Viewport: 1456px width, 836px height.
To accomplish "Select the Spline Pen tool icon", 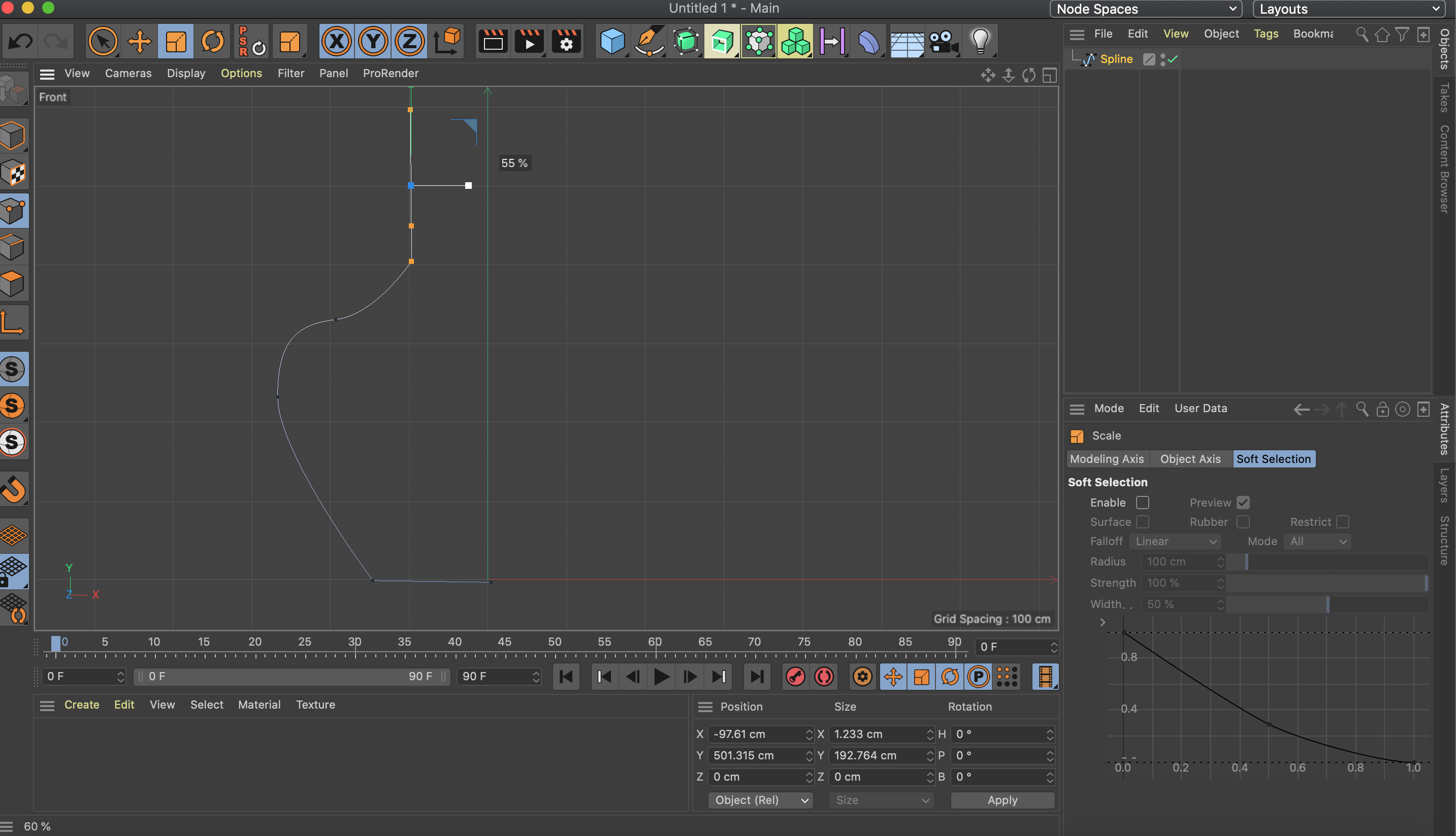I will [649, 41].
